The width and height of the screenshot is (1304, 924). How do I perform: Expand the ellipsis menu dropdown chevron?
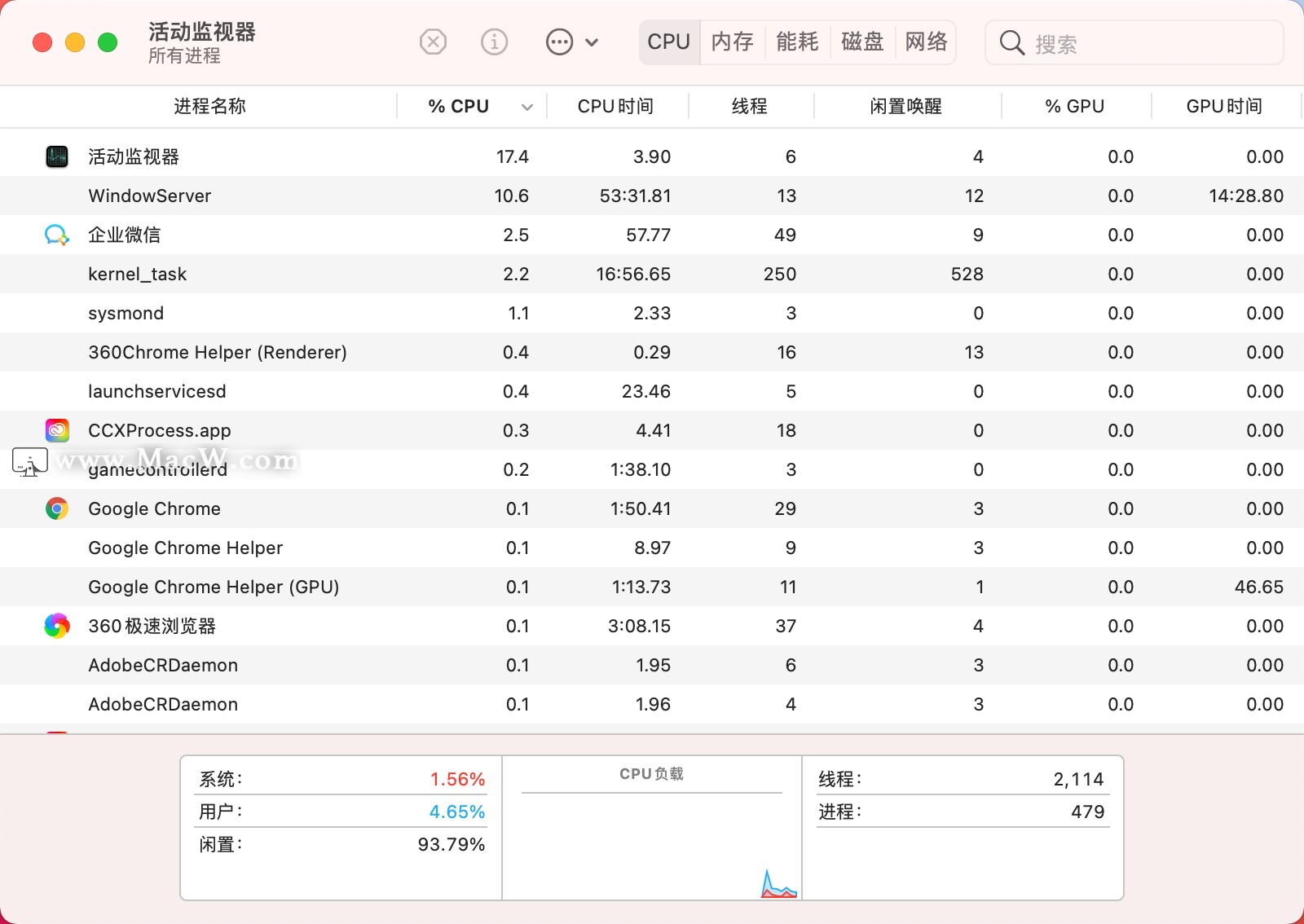pos(592,42)
